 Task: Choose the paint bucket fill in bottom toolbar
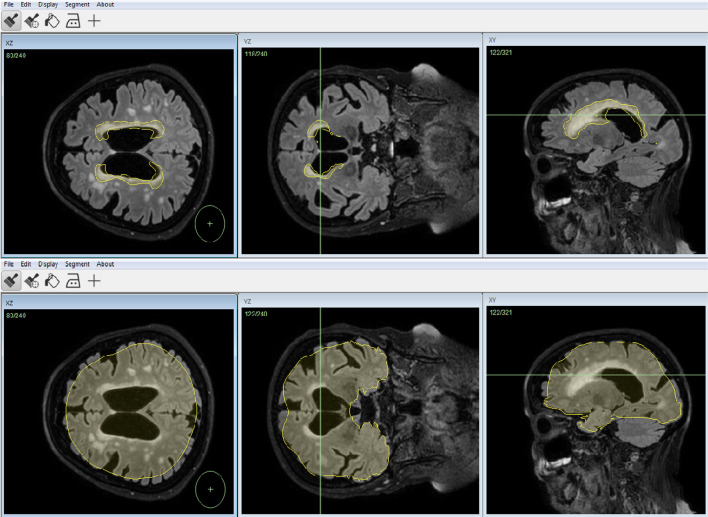tap(52, 281)
